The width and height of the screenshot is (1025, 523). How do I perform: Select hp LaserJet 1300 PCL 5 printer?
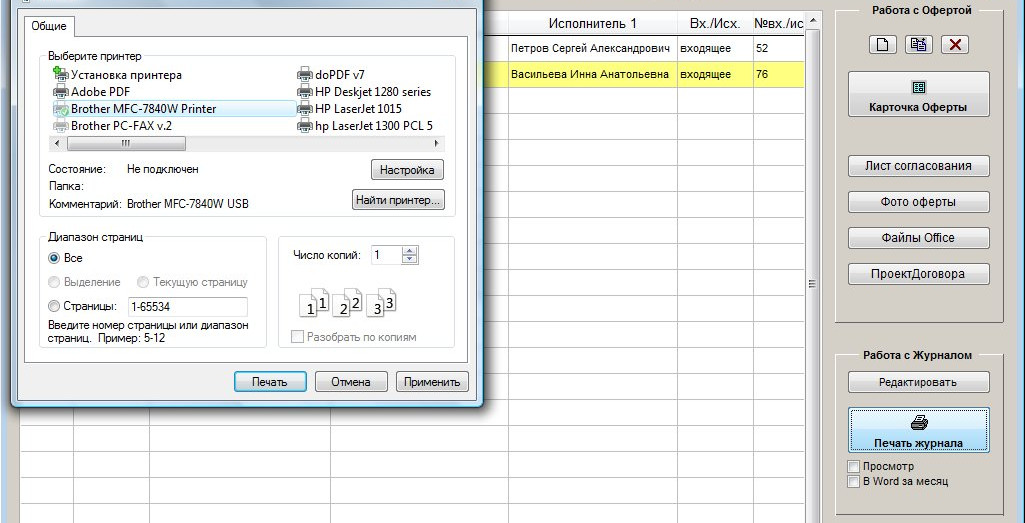click(x=365, y=126)
